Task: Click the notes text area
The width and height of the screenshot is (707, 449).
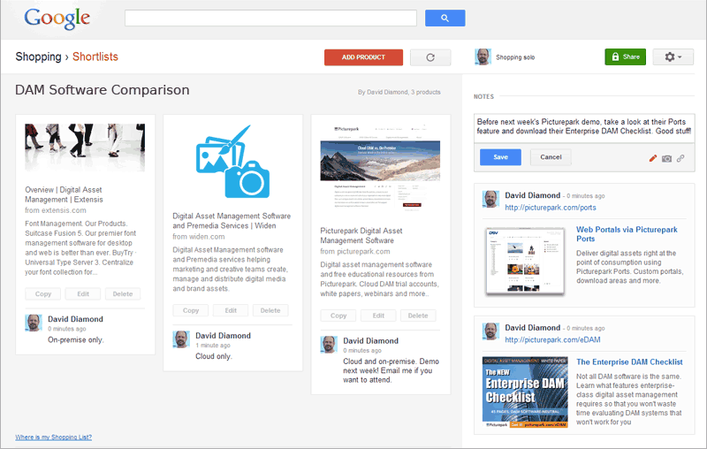Action: tap(584, 127)
